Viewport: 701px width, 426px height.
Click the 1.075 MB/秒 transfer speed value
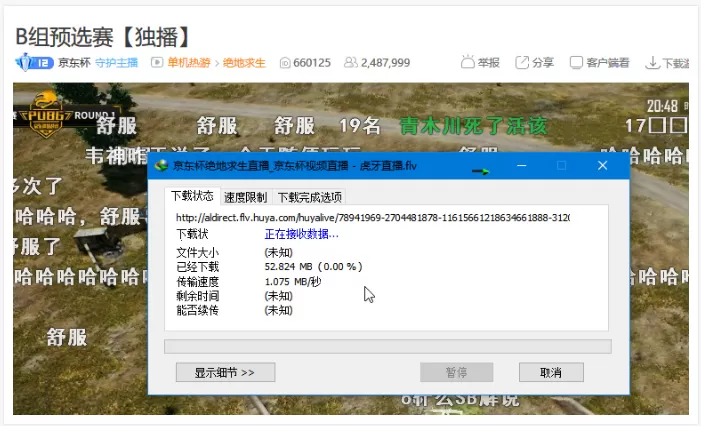click(293, 282)
